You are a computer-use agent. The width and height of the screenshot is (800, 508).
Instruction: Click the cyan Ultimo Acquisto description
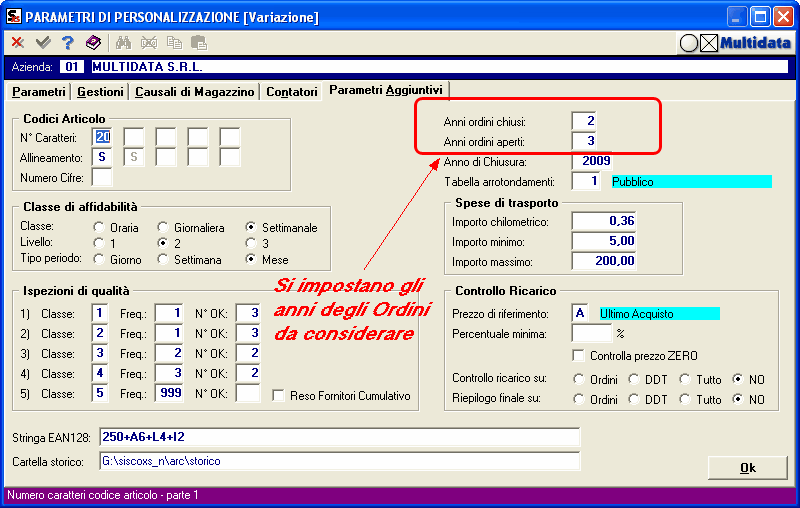point(660,314)
